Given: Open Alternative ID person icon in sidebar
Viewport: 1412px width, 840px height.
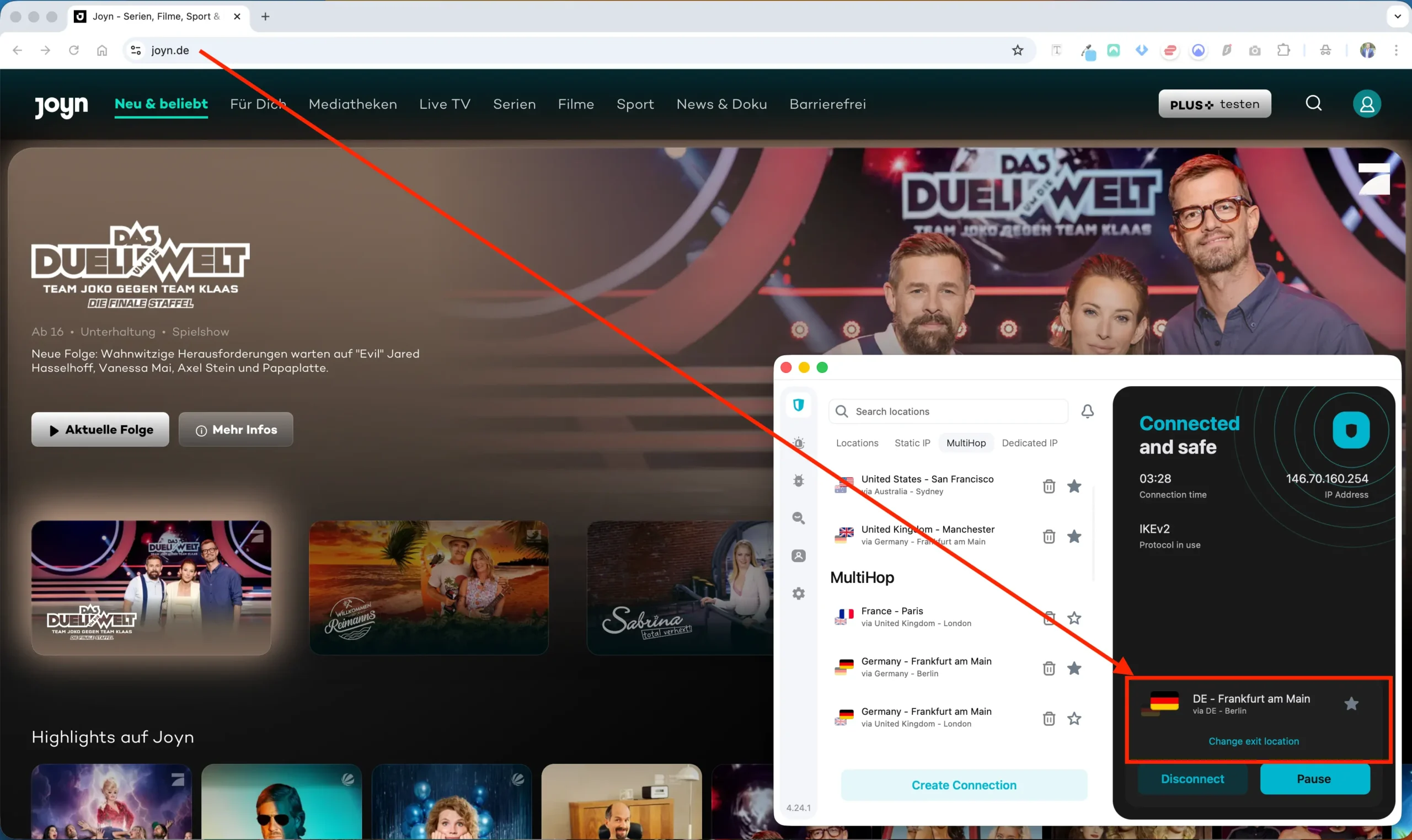Looking at the screenshot, I should coord(799,556).
